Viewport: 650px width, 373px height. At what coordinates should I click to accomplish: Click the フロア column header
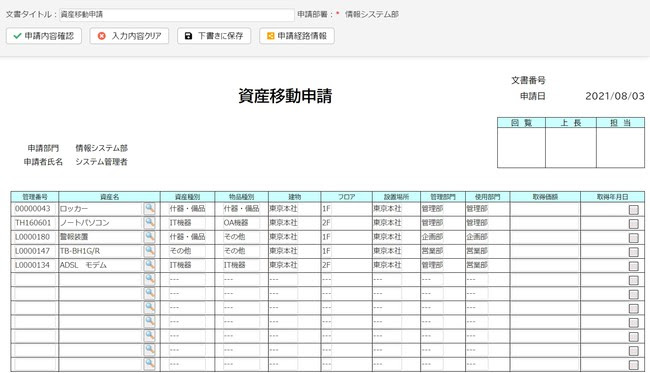[347, 197]
